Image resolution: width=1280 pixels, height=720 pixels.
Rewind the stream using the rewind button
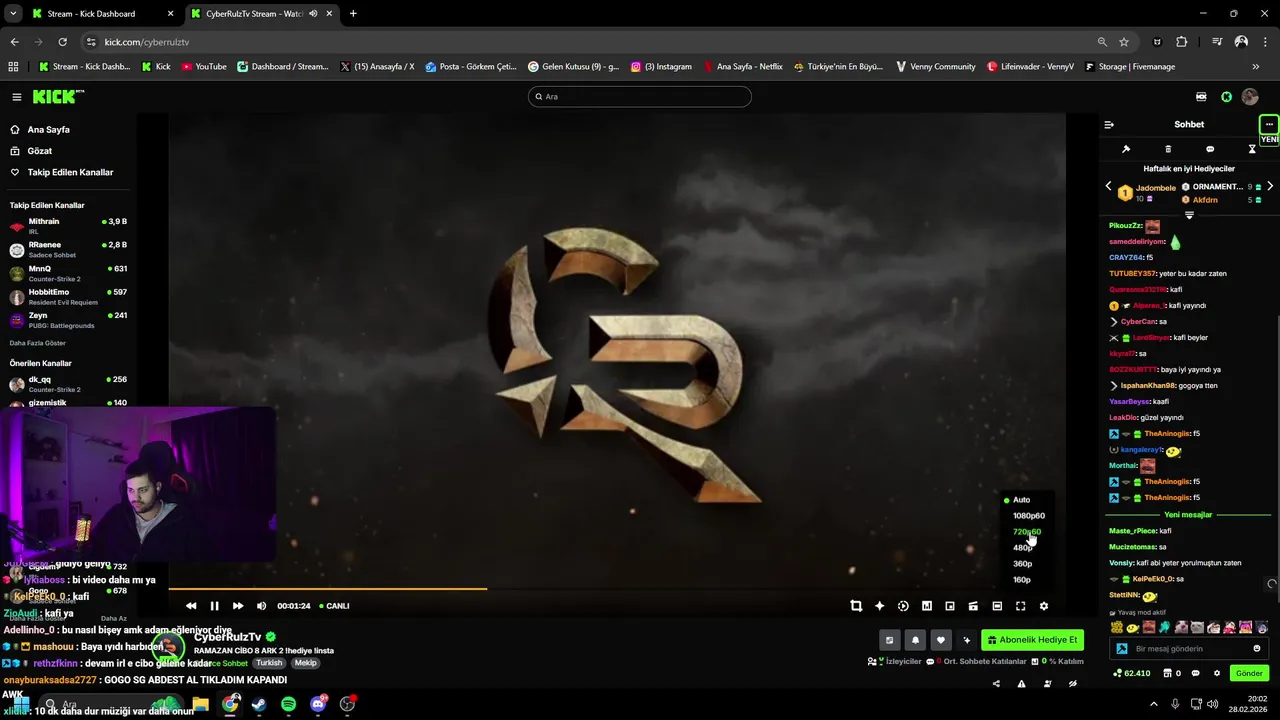point(191,606)
